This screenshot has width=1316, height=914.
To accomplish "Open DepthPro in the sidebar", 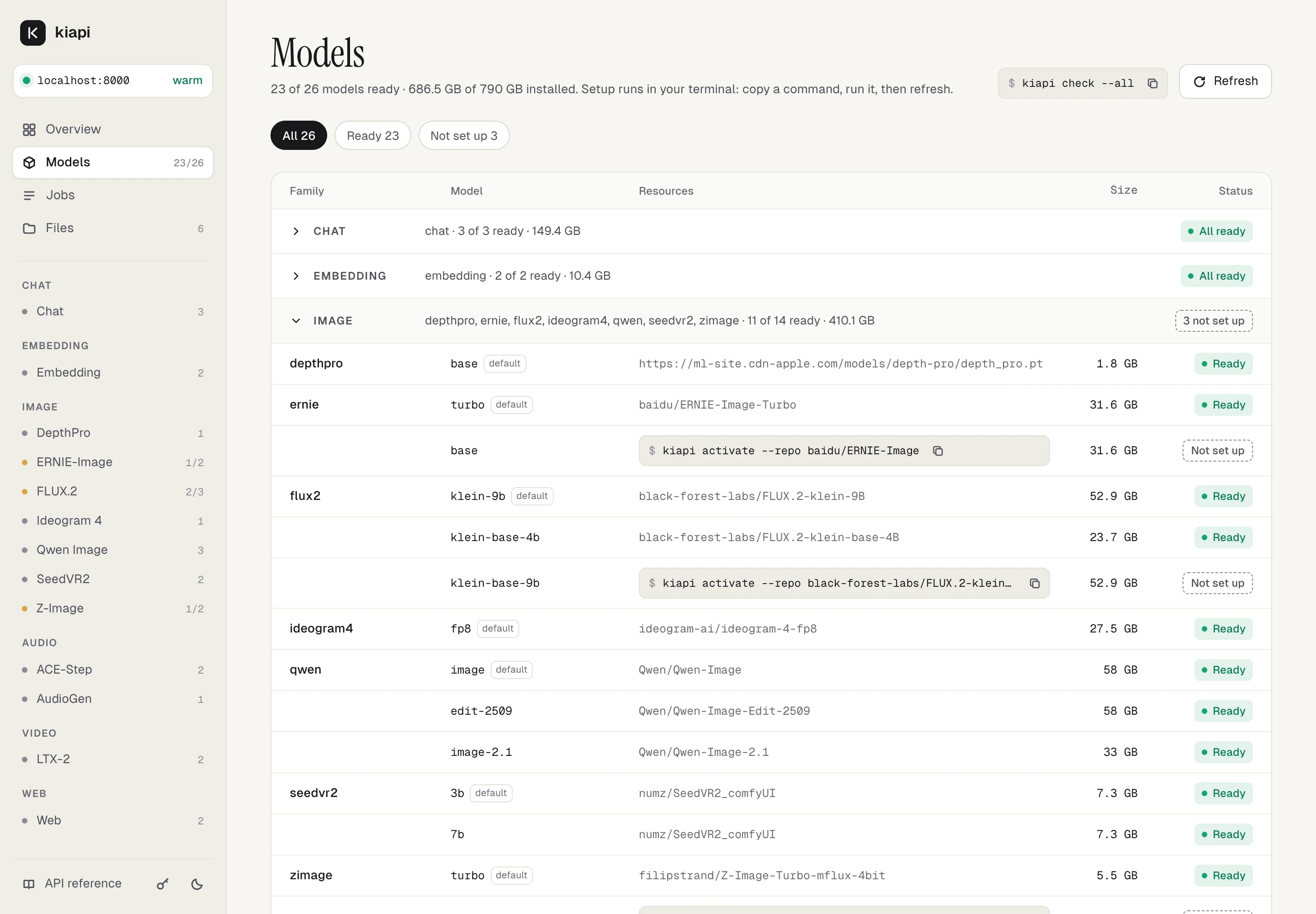I will pos(113,433).
